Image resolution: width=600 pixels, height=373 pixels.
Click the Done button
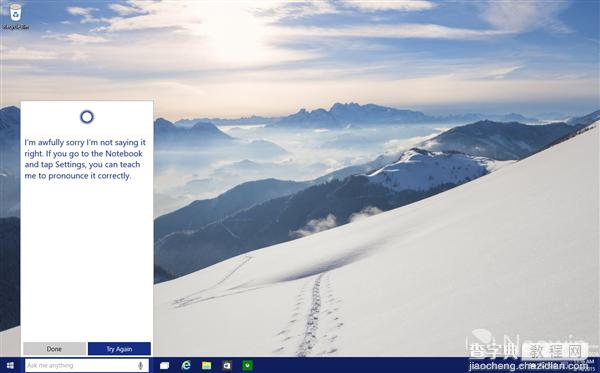coord(54,349)
